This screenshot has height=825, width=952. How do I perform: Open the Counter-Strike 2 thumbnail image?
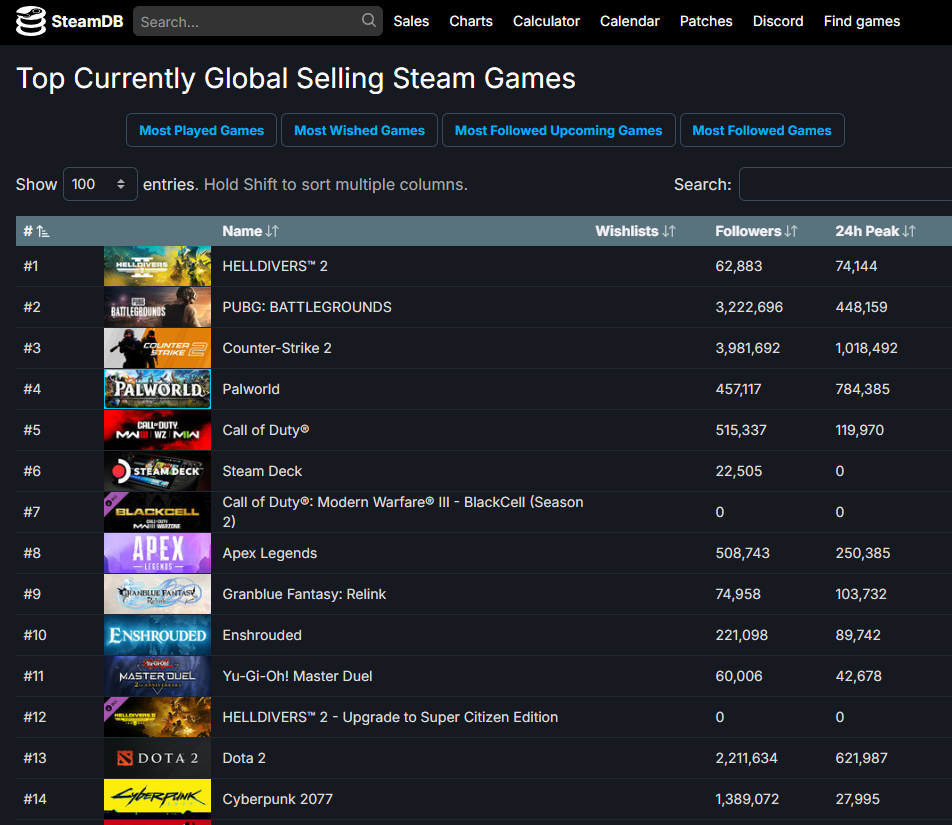click(x=157, y=348)
